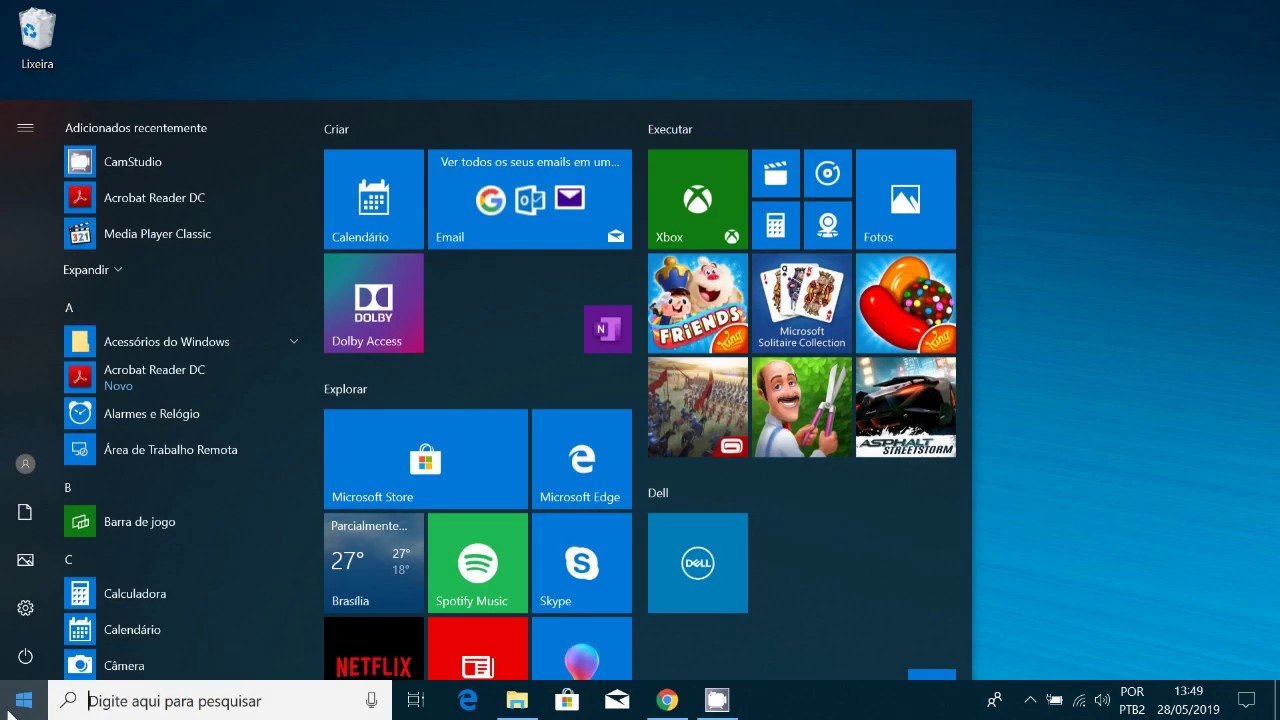Viewport: 1280px width, 720px height.
Task: Open the Movies clapperboard small tile
Action: pyautogui.click(x=775, y=173)
